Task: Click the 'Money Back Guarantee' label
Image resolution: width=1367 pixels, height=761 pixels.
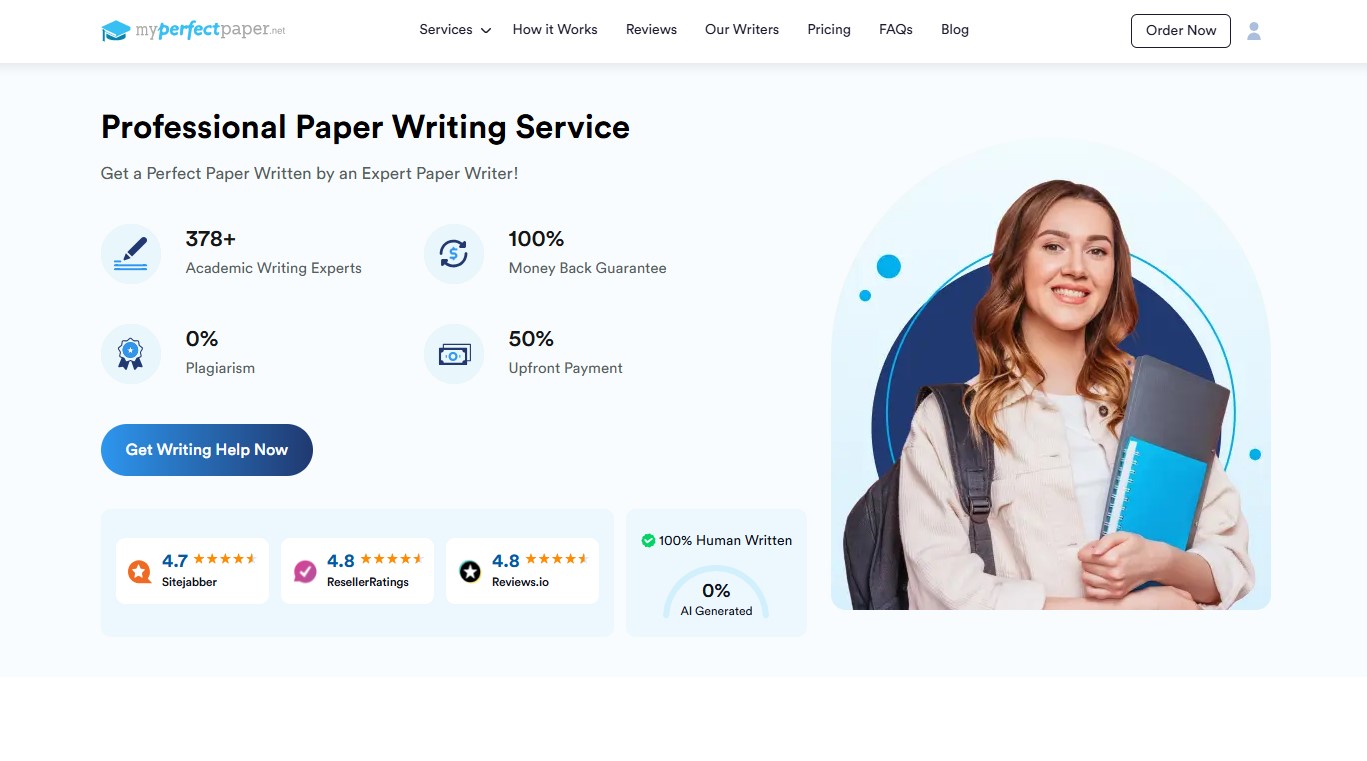Action: tap(587, 268)
